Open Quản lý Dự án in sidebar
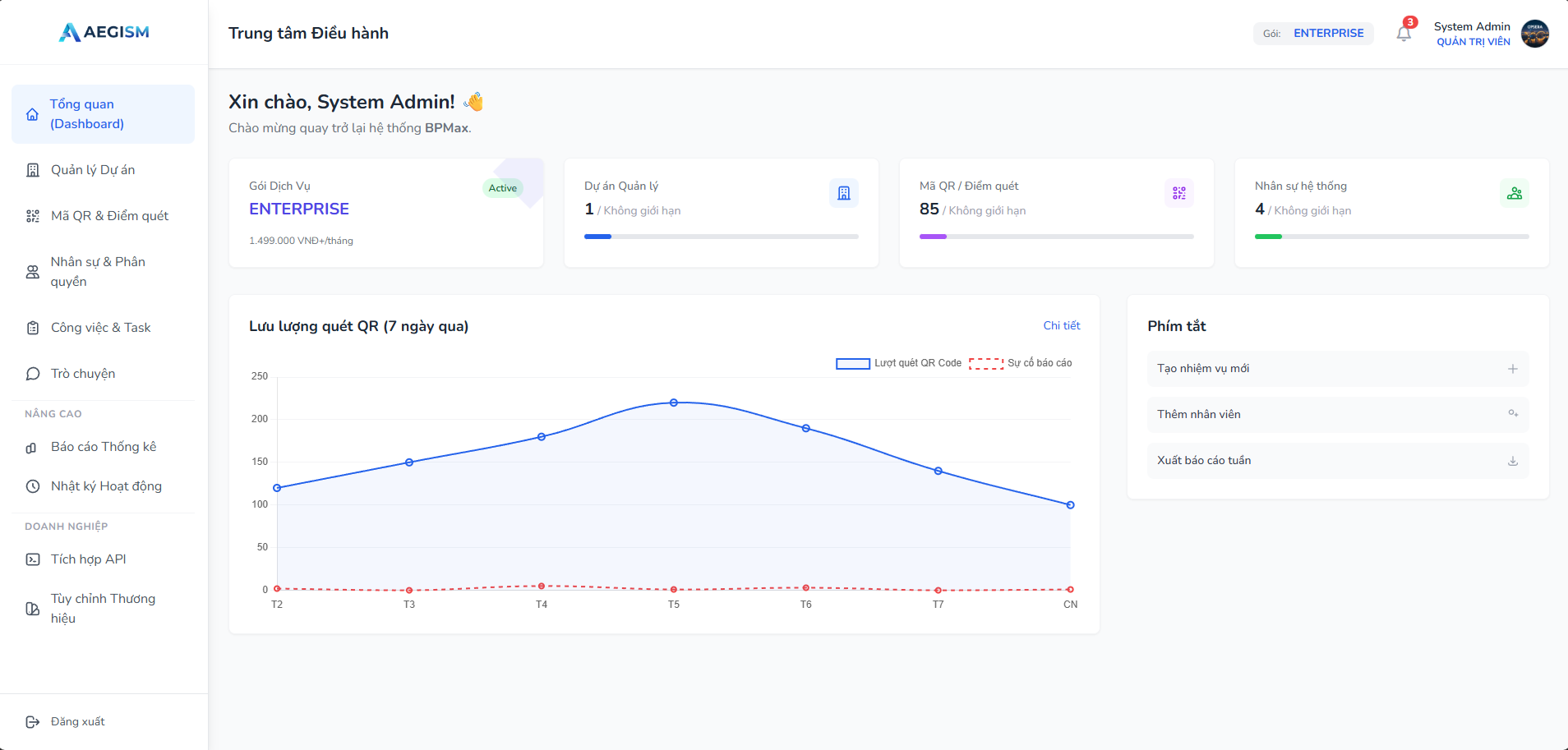1568x750 pixels. tap(93, 170)
